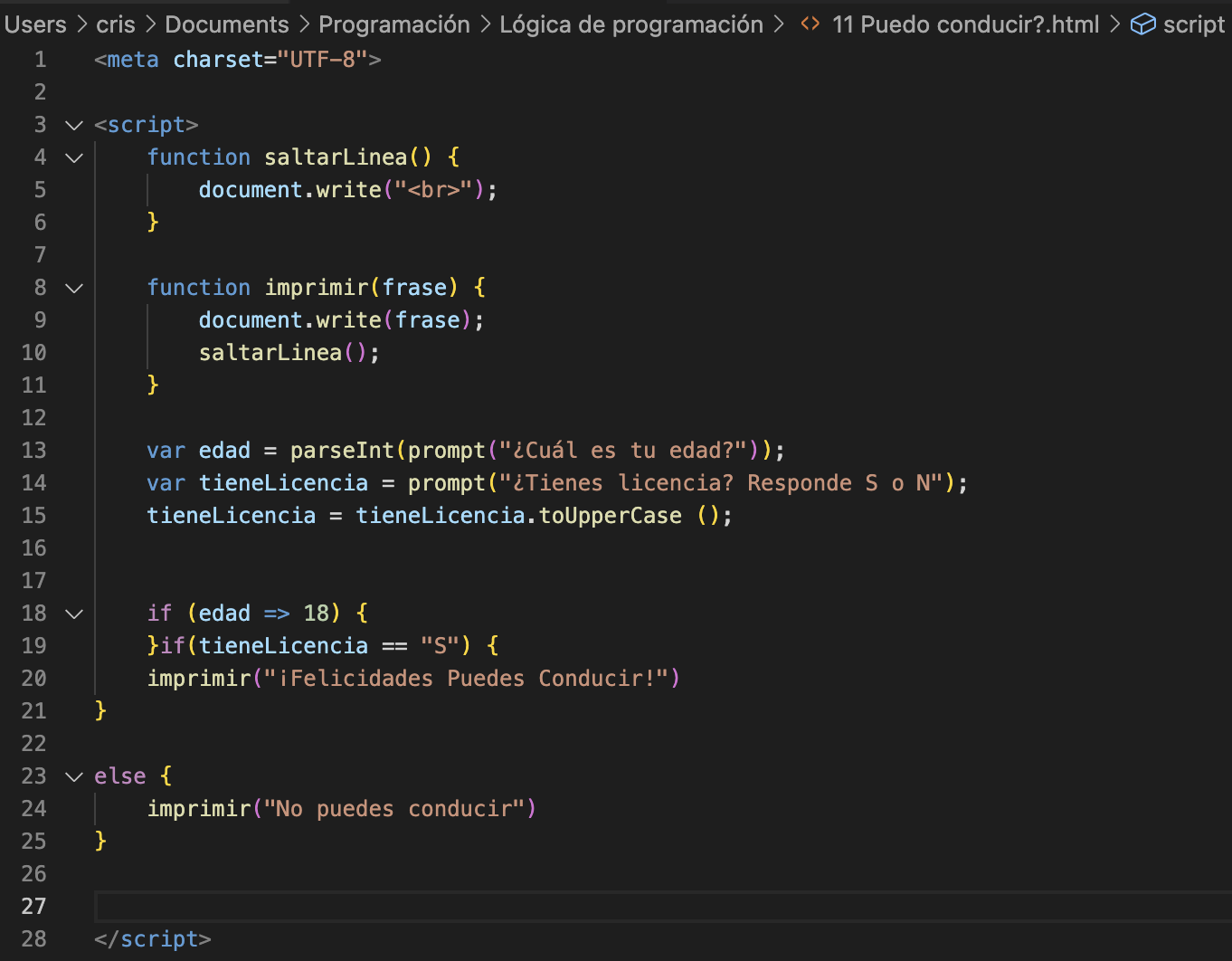The height and width of the screenshot is (961, 1232).
Task: Click the script symbol breadcrumb
Action: pos(1194,24)
